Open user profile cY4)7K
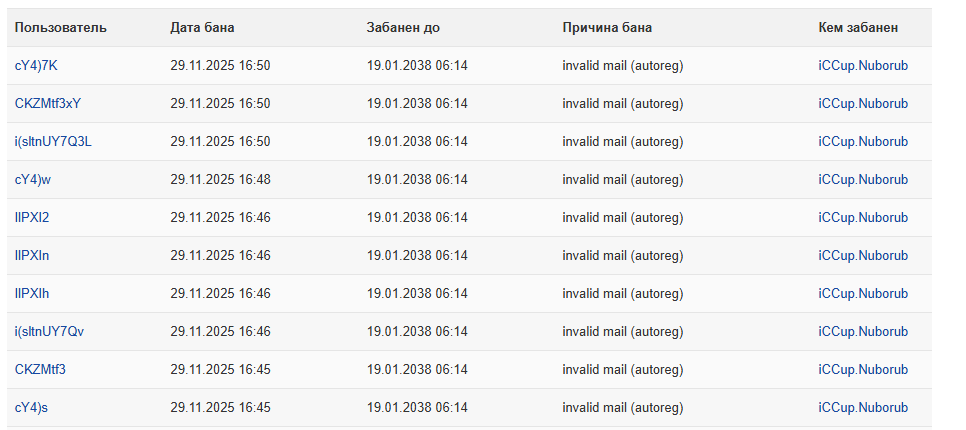Image resolution: width=966 pixels, height=430 pixels. pyautogui.click(x=36, y=66)
